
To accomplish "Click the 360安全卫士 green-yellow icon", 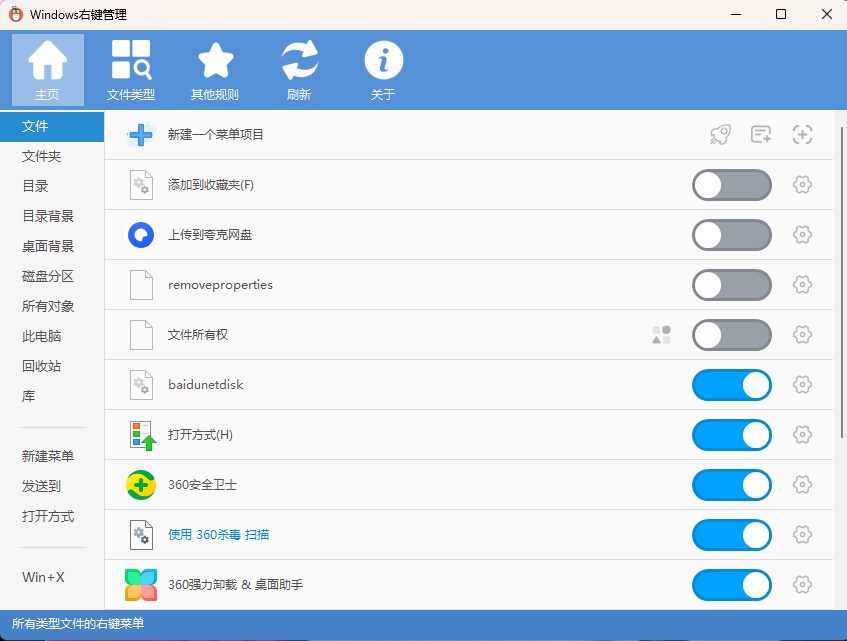I will click(141, 485).
